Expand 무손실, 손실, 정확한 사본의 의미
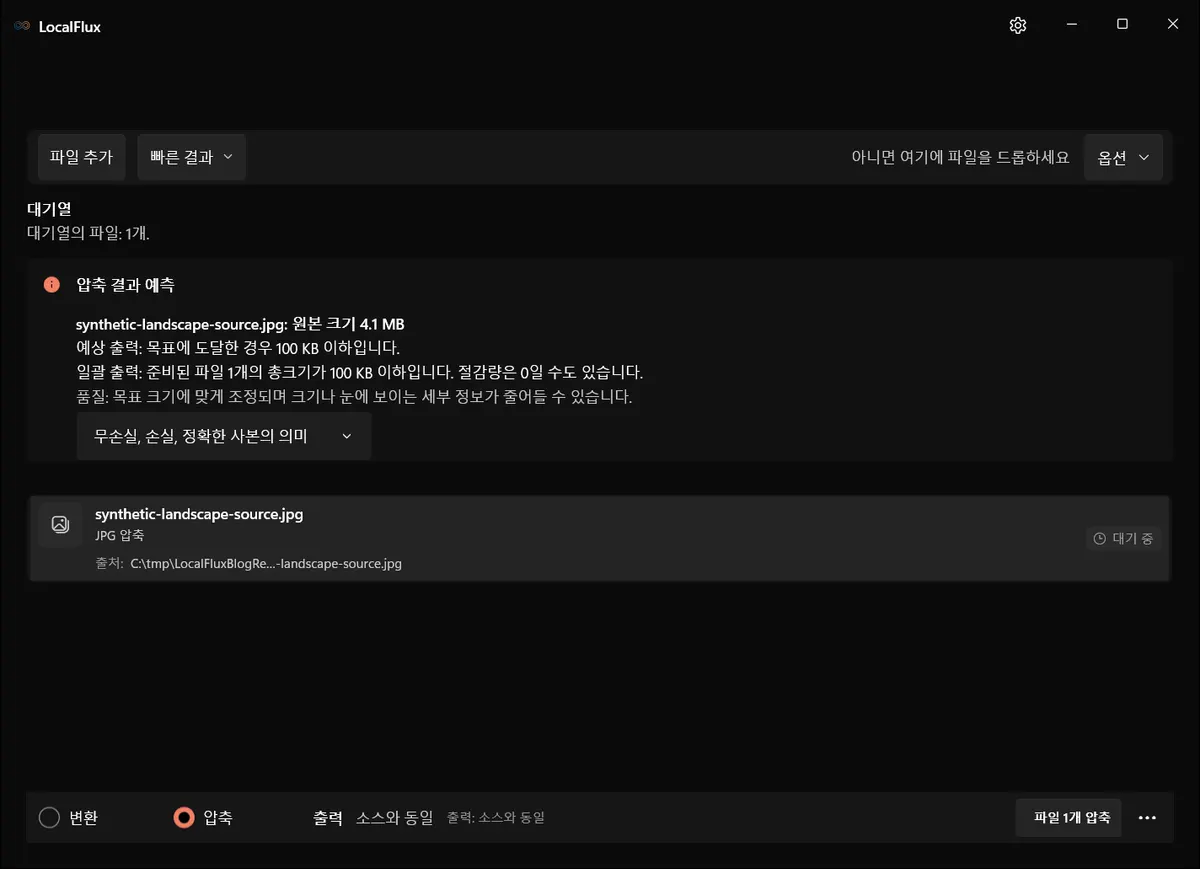The image size is (1200, 869). coord(223,436)
